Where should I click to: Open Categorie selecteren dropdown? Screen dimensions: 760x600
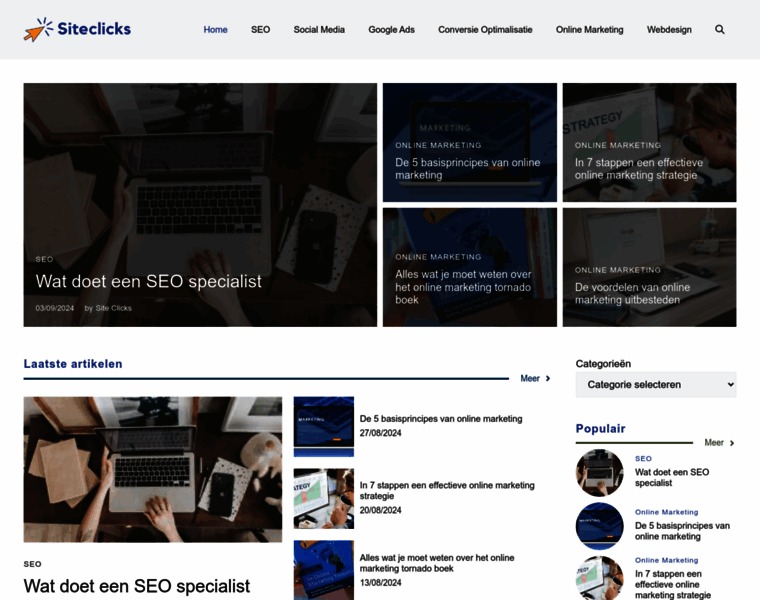coord(656,385)
